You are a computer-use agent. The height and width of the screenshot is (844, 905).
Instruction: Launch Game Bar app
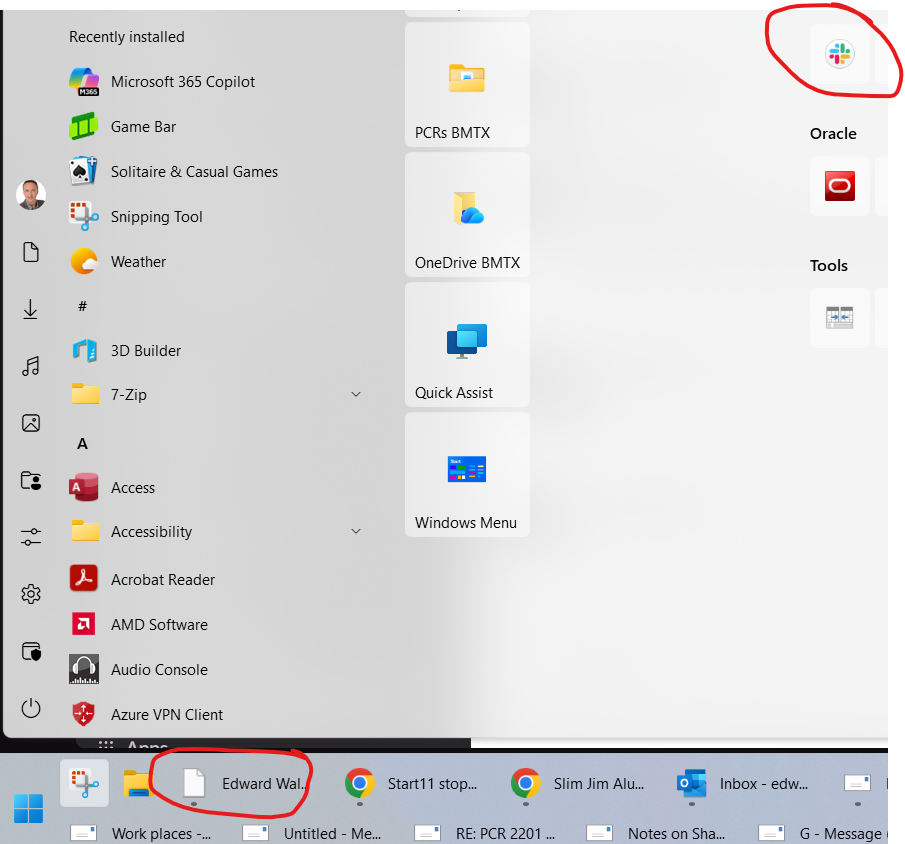pos(143,127)
